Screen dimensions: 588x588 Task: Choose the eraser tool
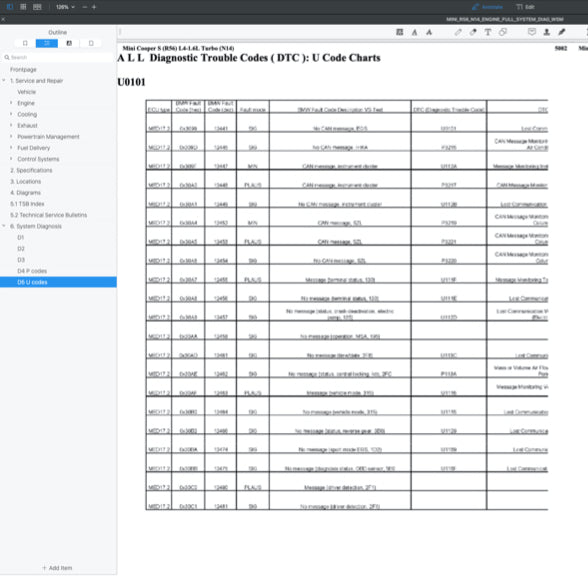(473, 32)
